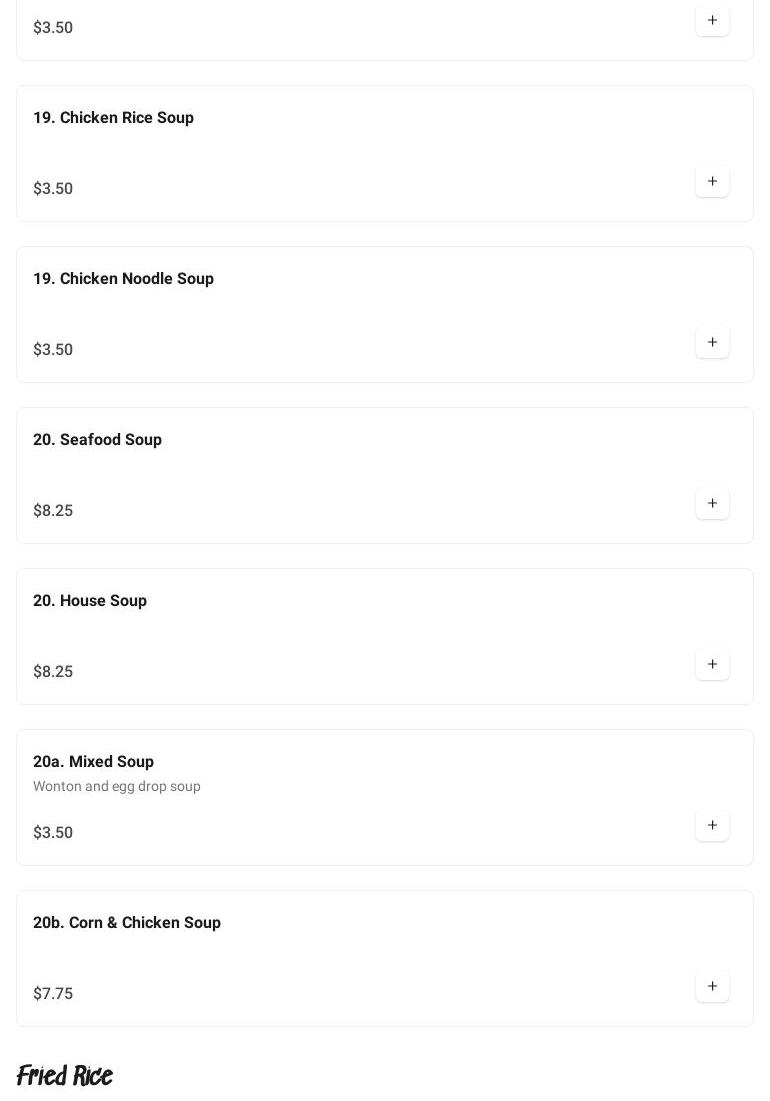Click the $7.75 price label

53,994
